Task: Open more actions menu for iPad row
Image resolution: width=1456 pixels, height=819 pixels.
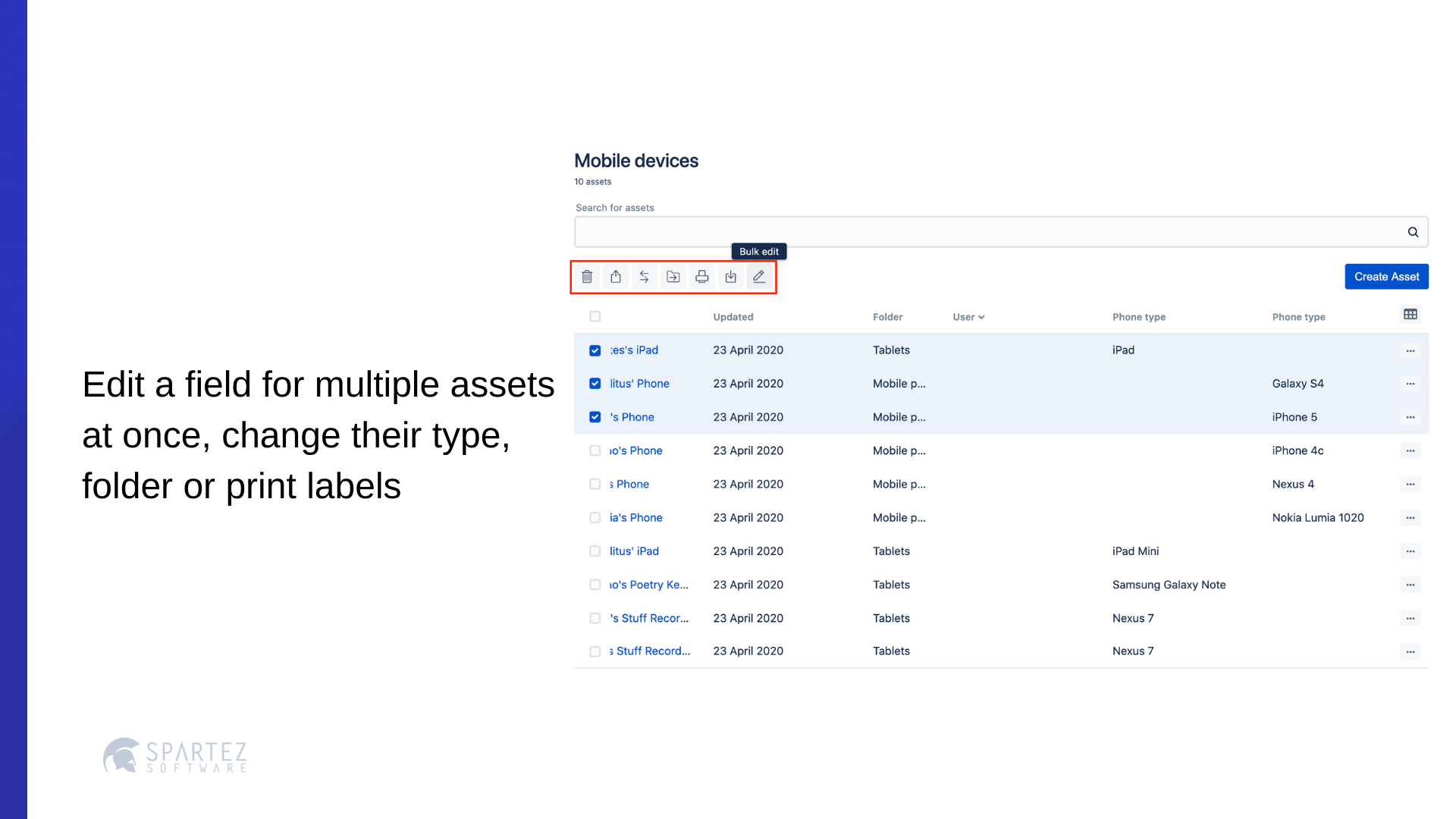Action: [x=1410, y=350]
